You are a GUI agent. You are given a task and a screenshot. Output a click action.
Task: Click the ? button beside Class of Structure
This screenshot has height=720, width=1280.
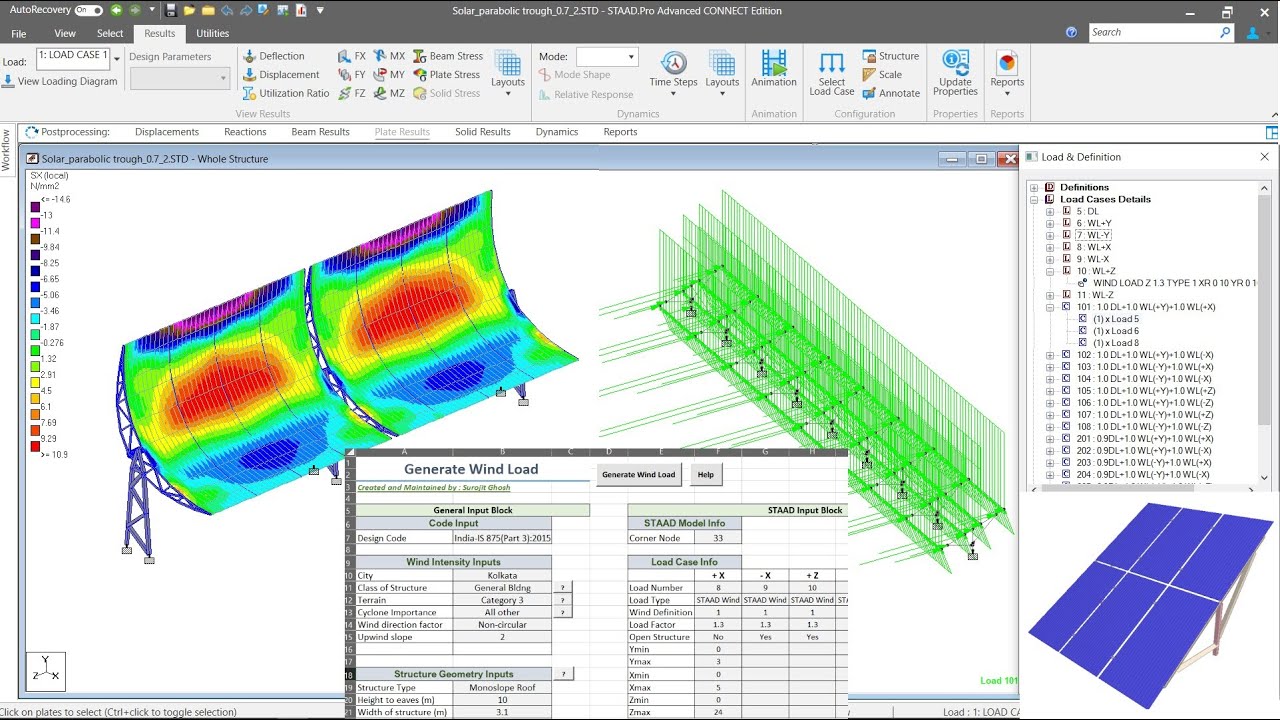(564, 588)
